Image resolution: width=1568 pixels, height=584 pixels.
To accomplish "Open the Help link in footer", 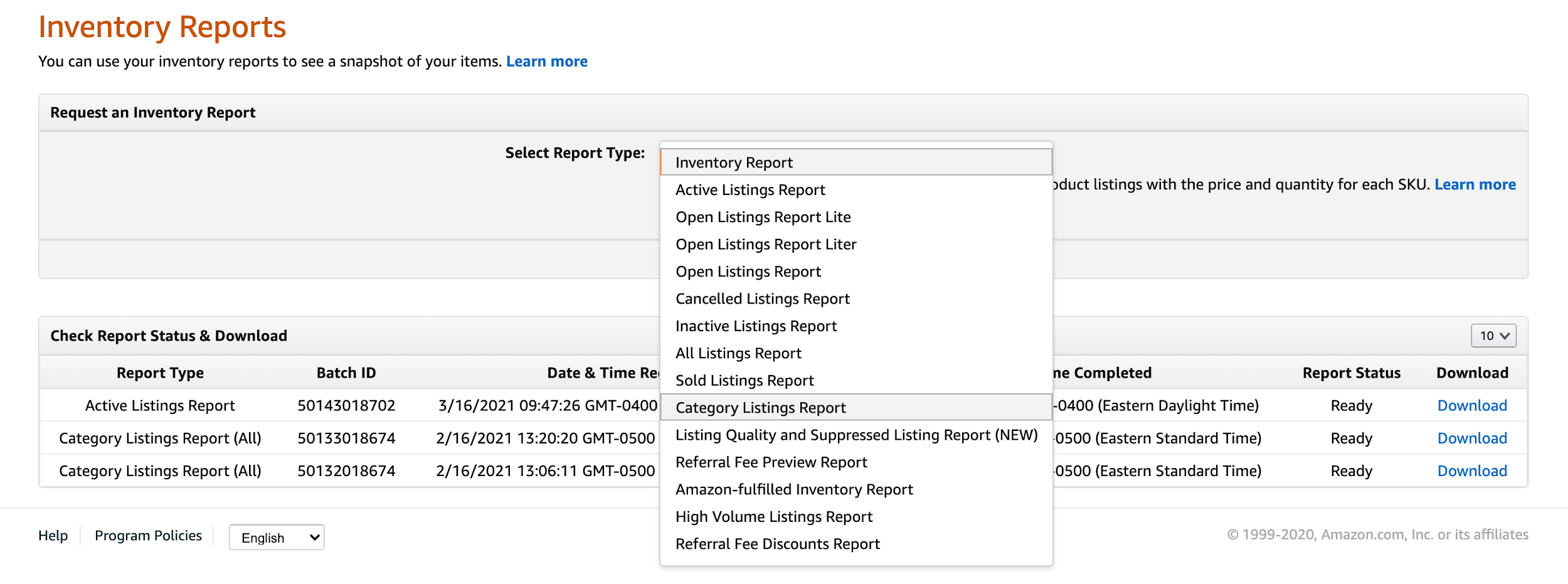I will [x=53, y=536].
